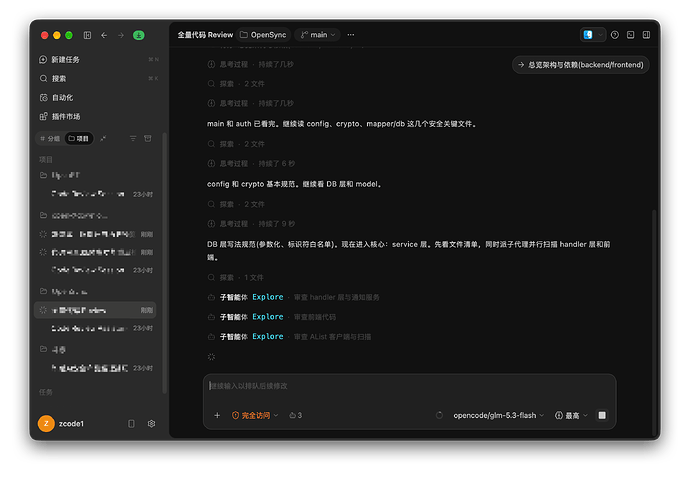Open the opencode/glm-5.3-flash model dropdown
This screenshot has height=479, width=690.
coord(499,415)
